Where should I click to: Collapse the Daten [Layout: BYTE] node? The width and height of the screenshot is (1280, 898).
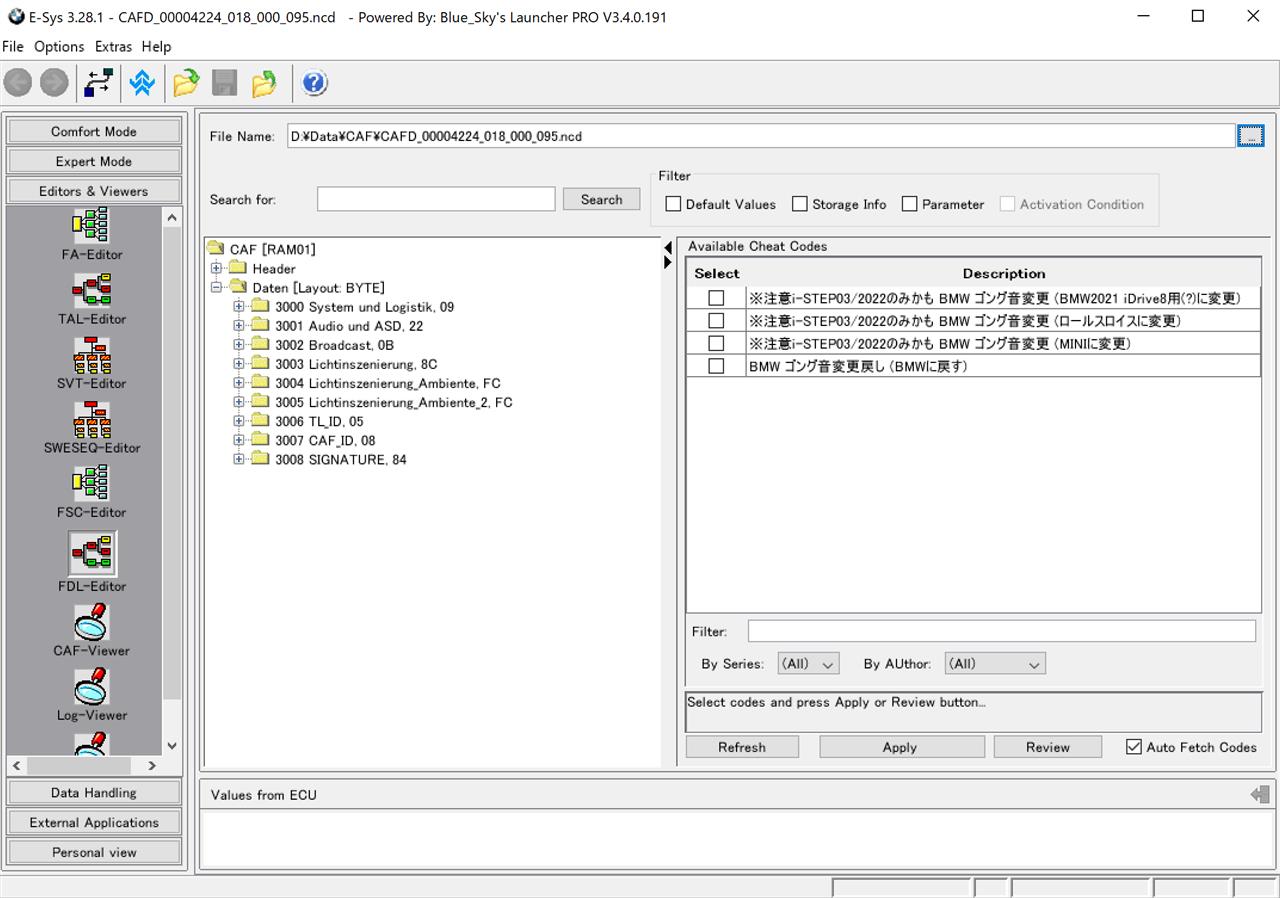coord(216,287)
